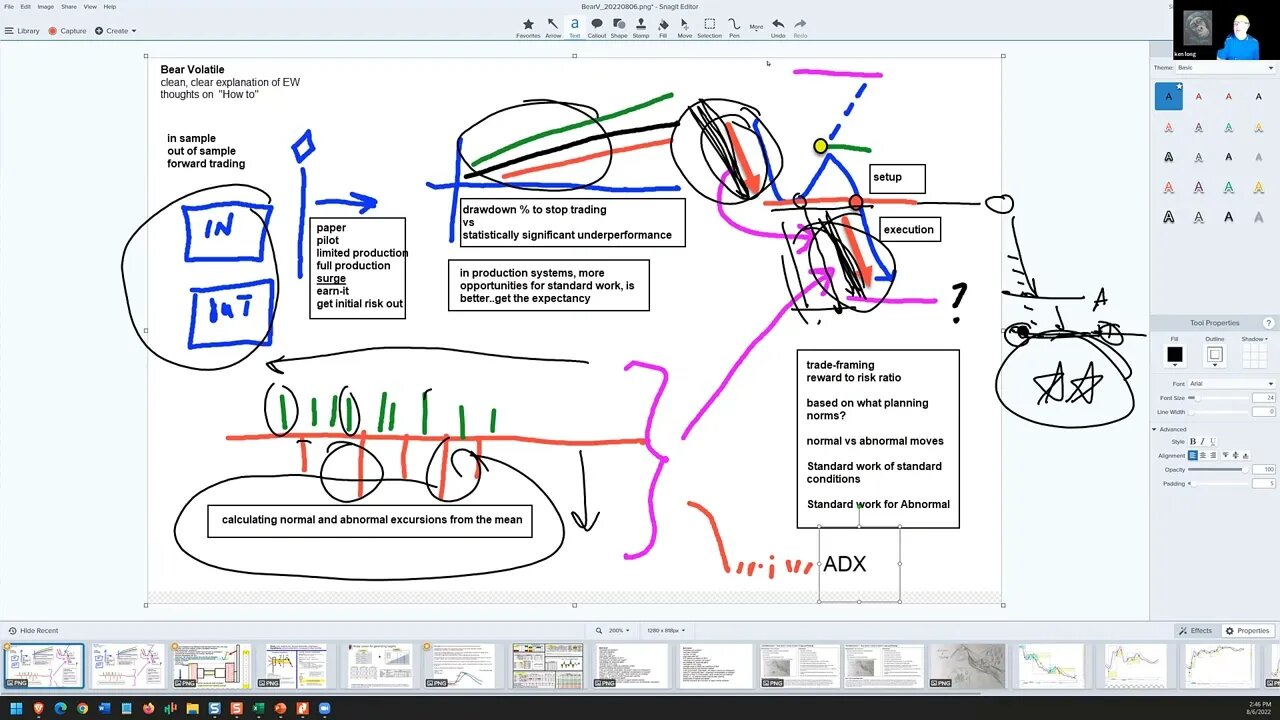1280x720 pixels.
Task: Select the Fill tool
Action: click(663, 27)
